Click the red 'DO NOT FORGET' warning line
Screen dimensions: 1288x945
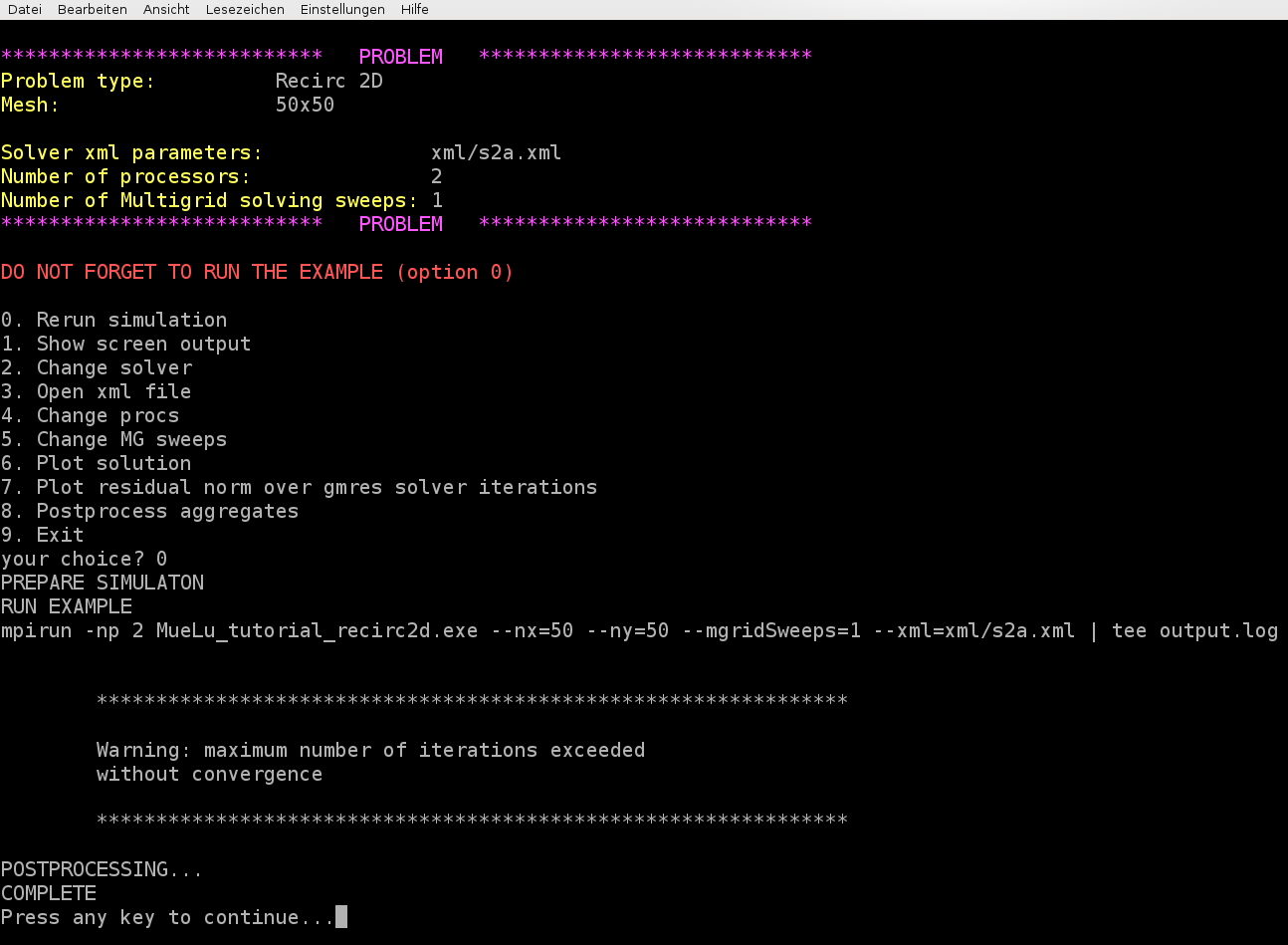[257, 272]
